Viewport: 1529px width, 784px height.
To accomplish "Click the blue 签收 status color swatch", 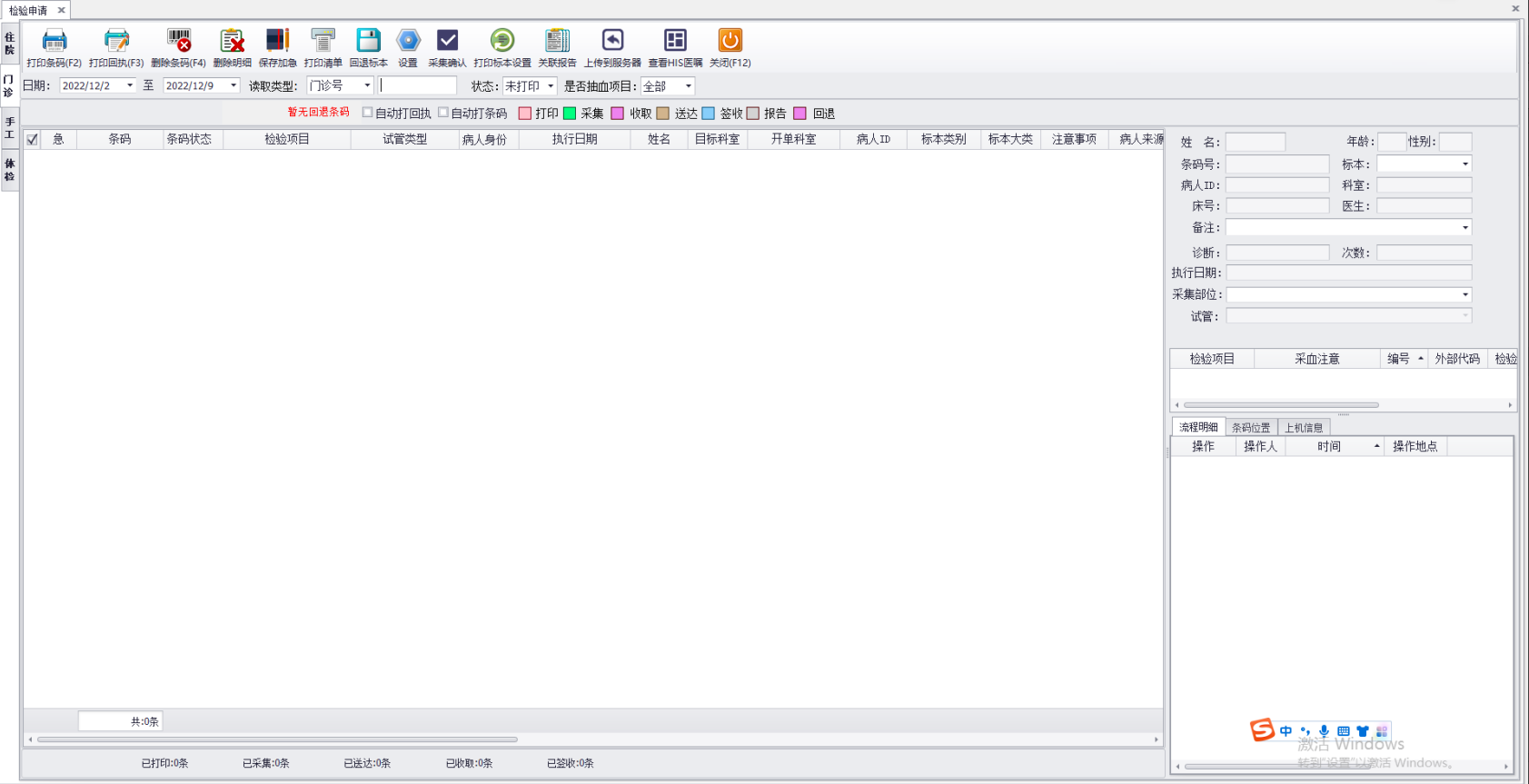I will (709, 114).
